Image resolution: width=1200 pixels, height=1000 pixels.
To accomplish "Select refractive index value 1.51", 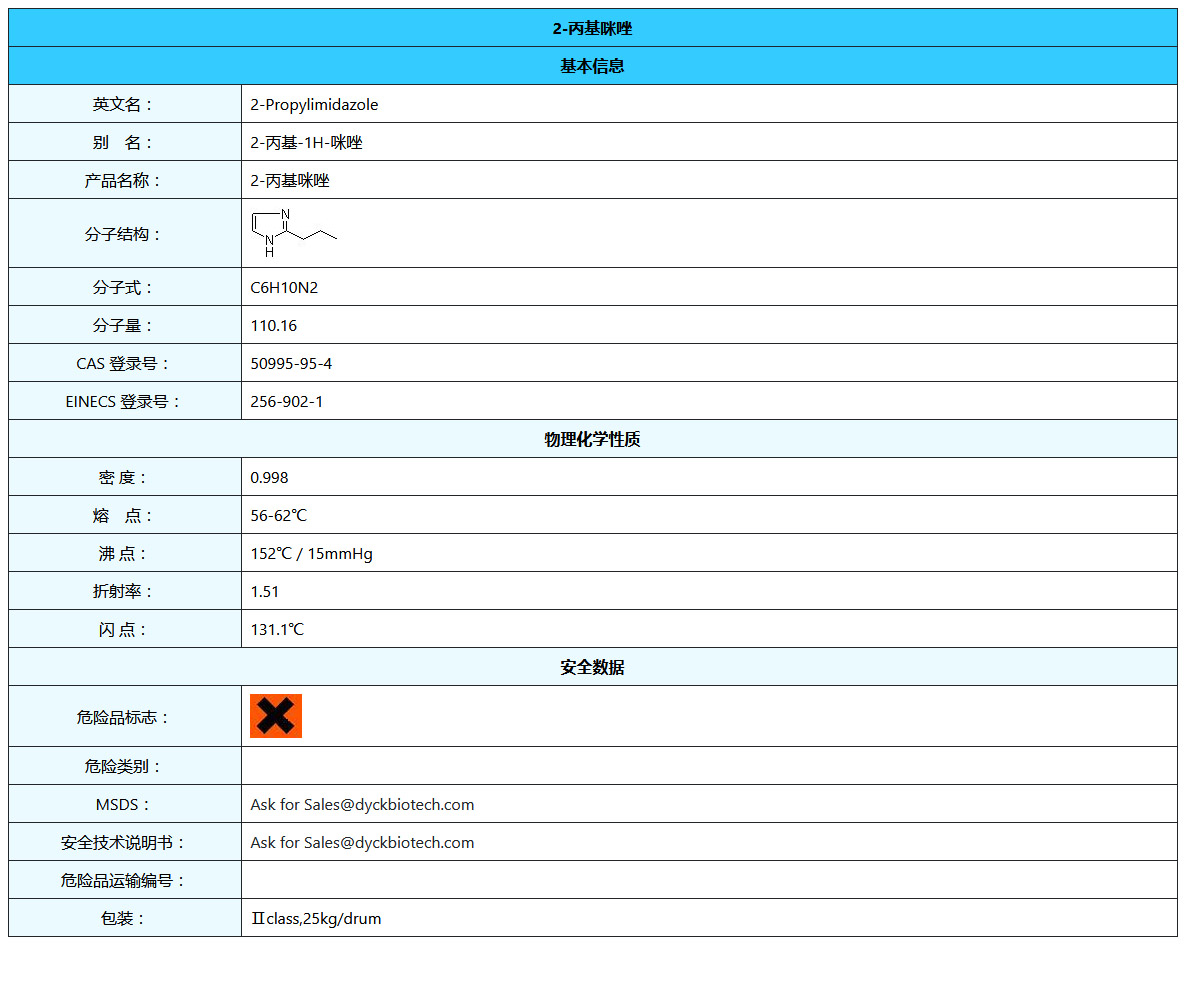I will 265,591.
